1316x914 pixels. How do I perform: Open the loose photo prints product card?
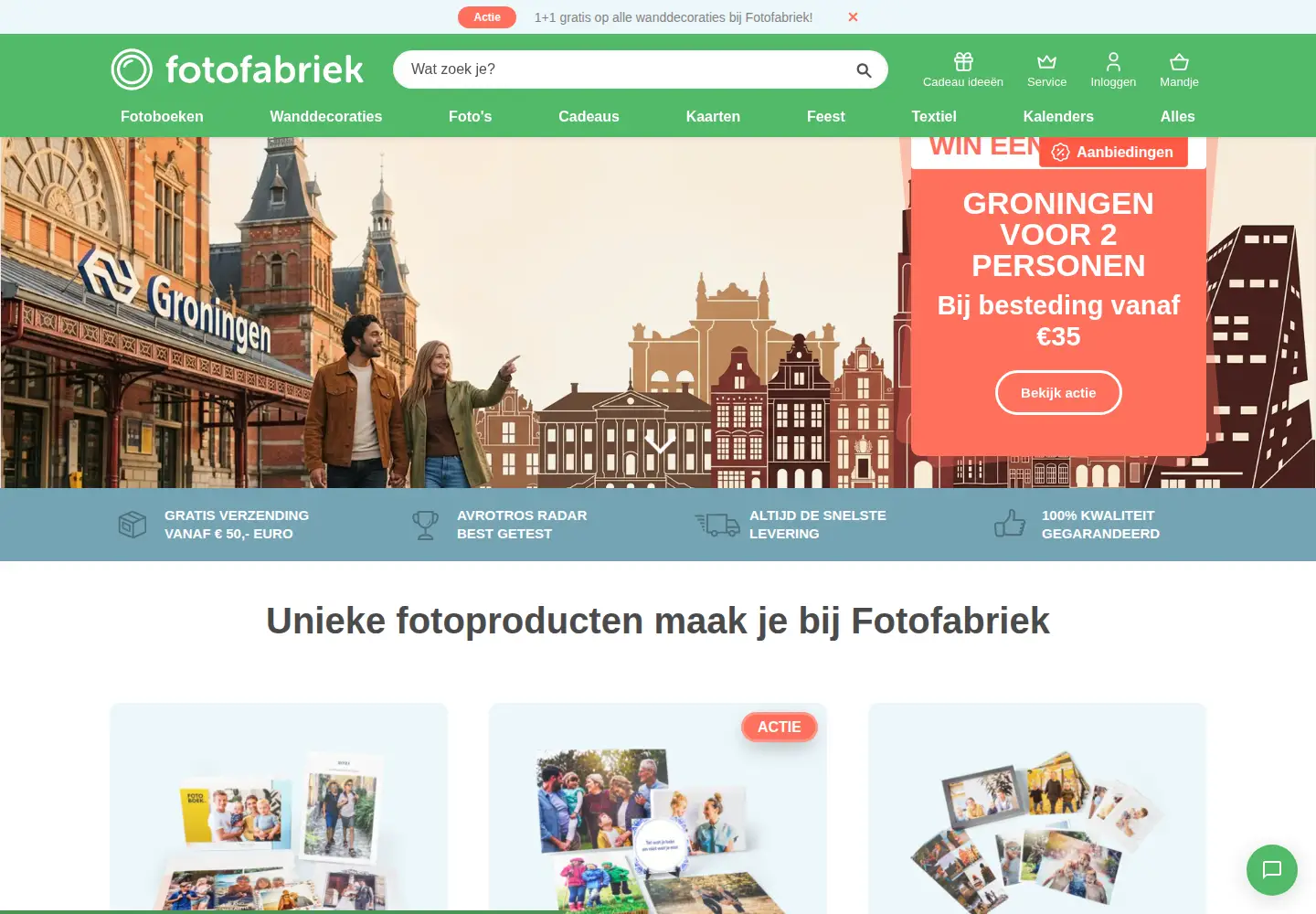click(x=1037, y=808)
